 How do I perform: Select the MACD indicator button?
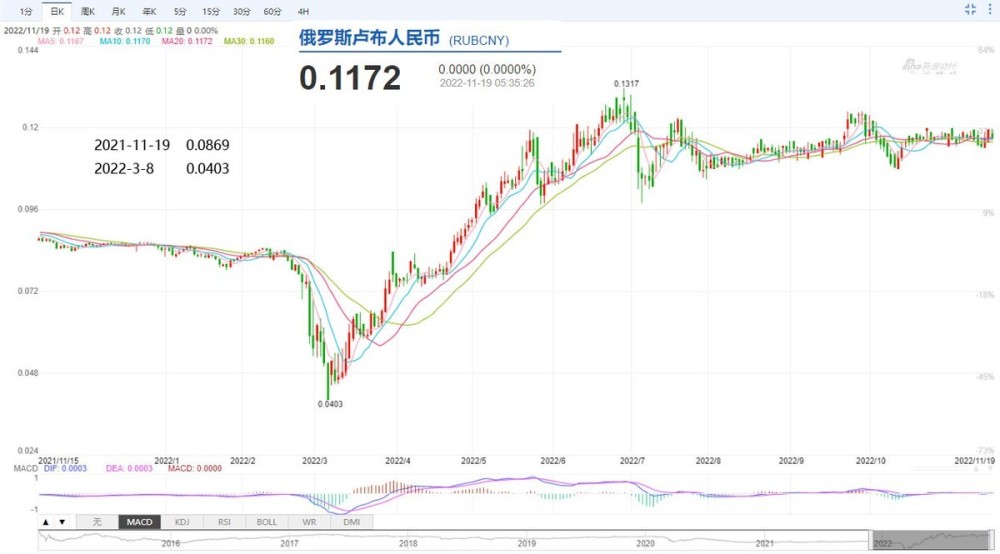coord(139,521)
